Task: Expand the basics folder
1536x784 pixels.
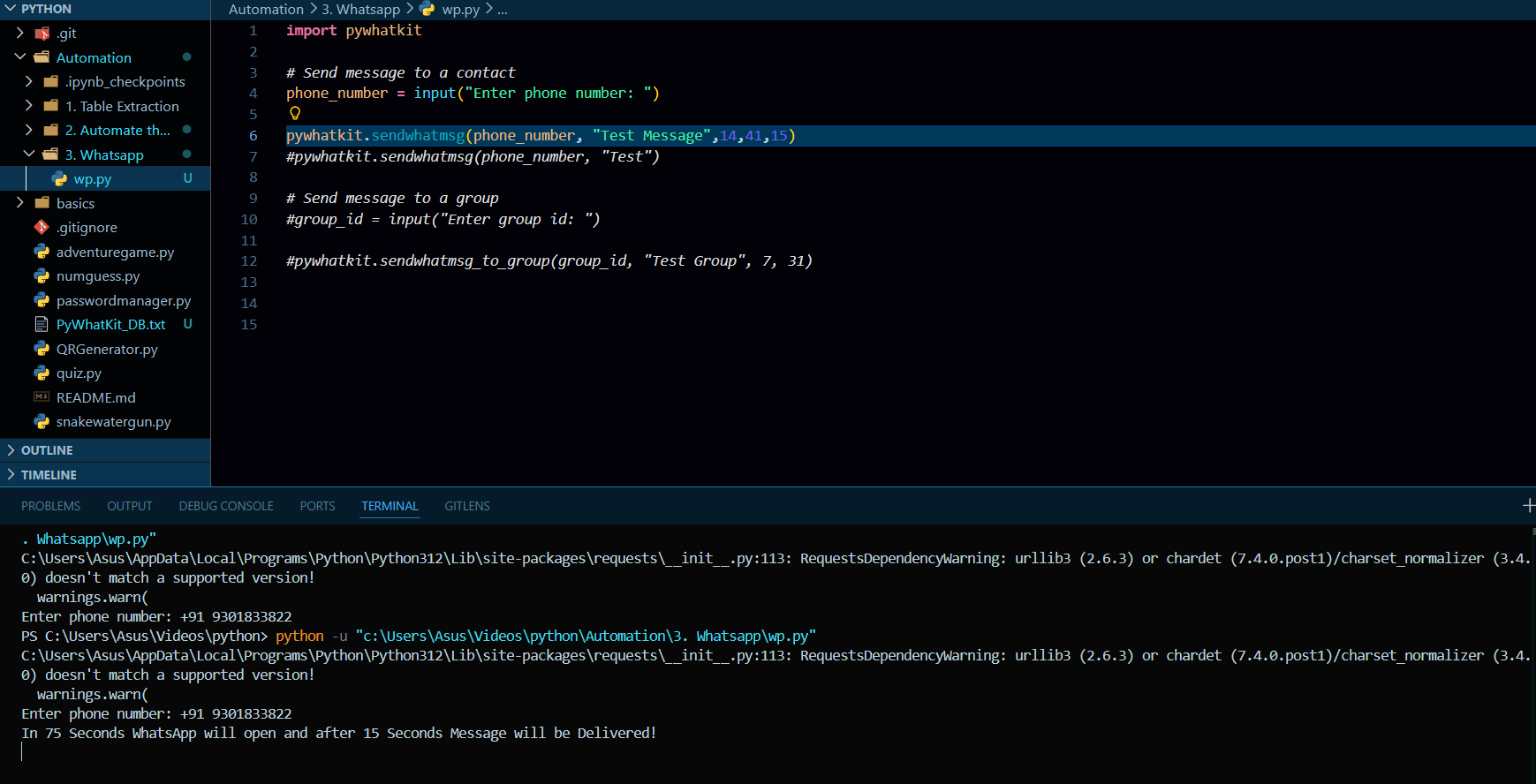Action: [x=20, y=203]
